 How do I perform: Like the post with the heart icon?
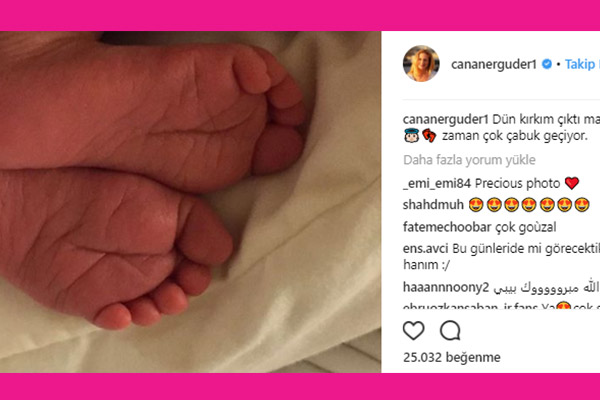pos(414,330)
